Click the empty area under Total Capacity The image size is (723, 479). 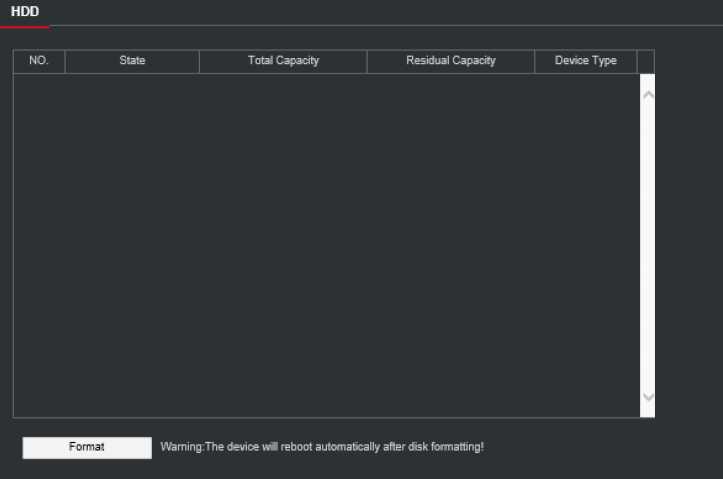[x=283, y=200]
